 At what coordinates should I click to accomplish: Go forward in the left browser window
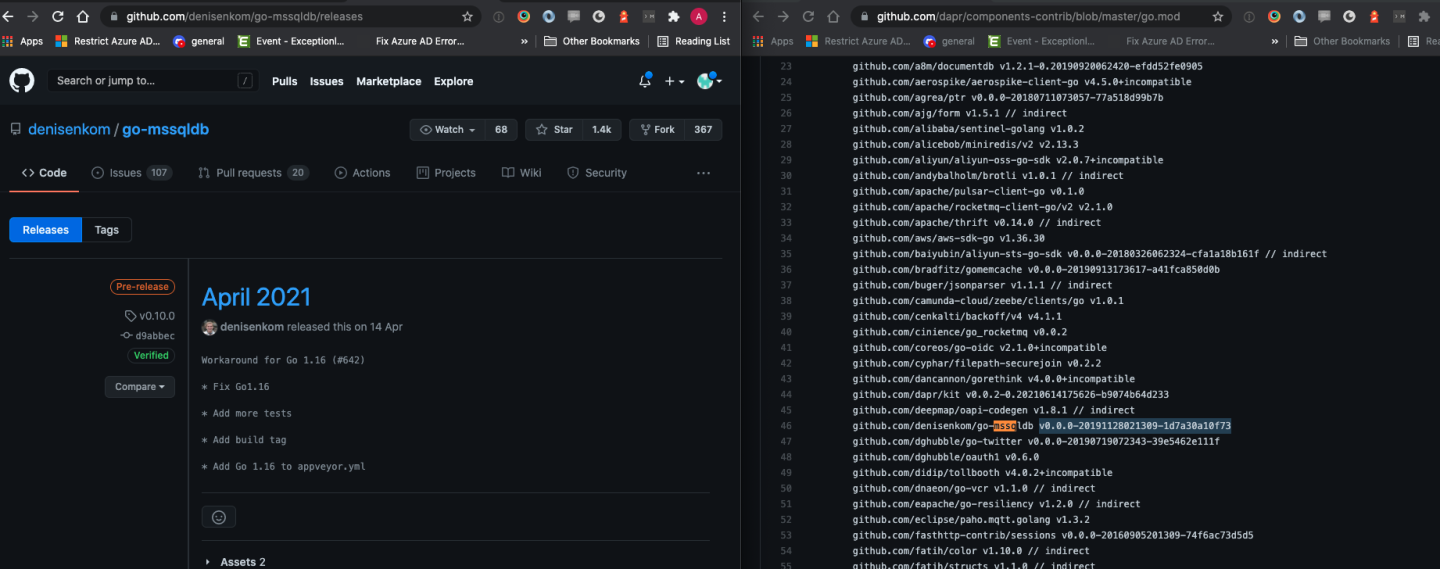[32, 17]
